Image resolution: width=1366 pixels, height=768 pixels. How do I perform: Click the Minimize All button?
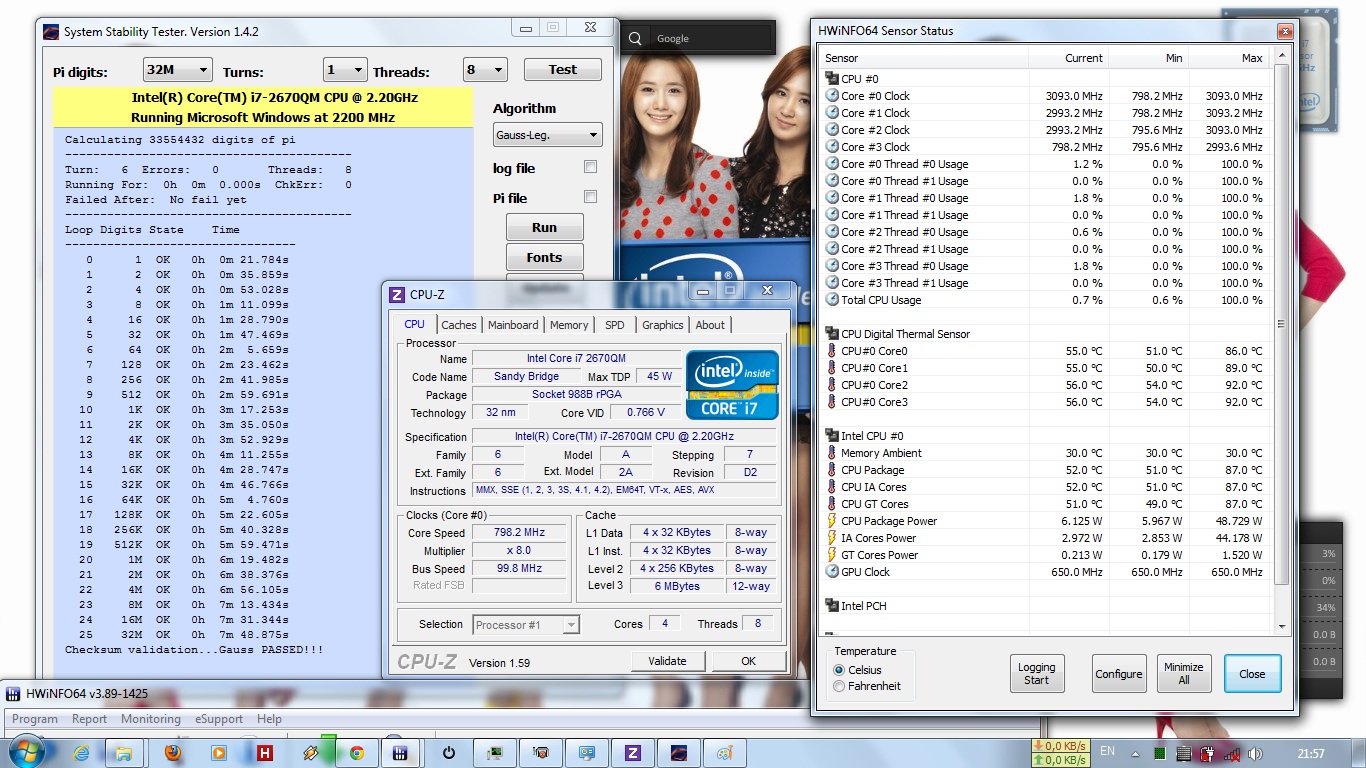1184,674
